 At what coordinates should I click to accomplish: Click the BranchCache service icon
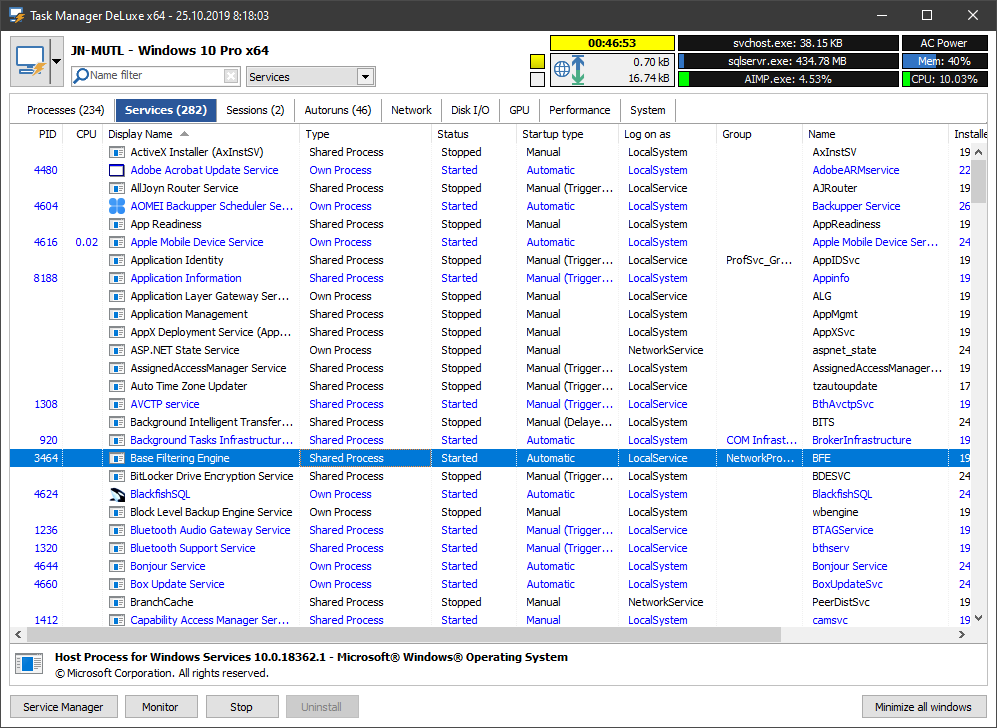(x=116, y=602)
